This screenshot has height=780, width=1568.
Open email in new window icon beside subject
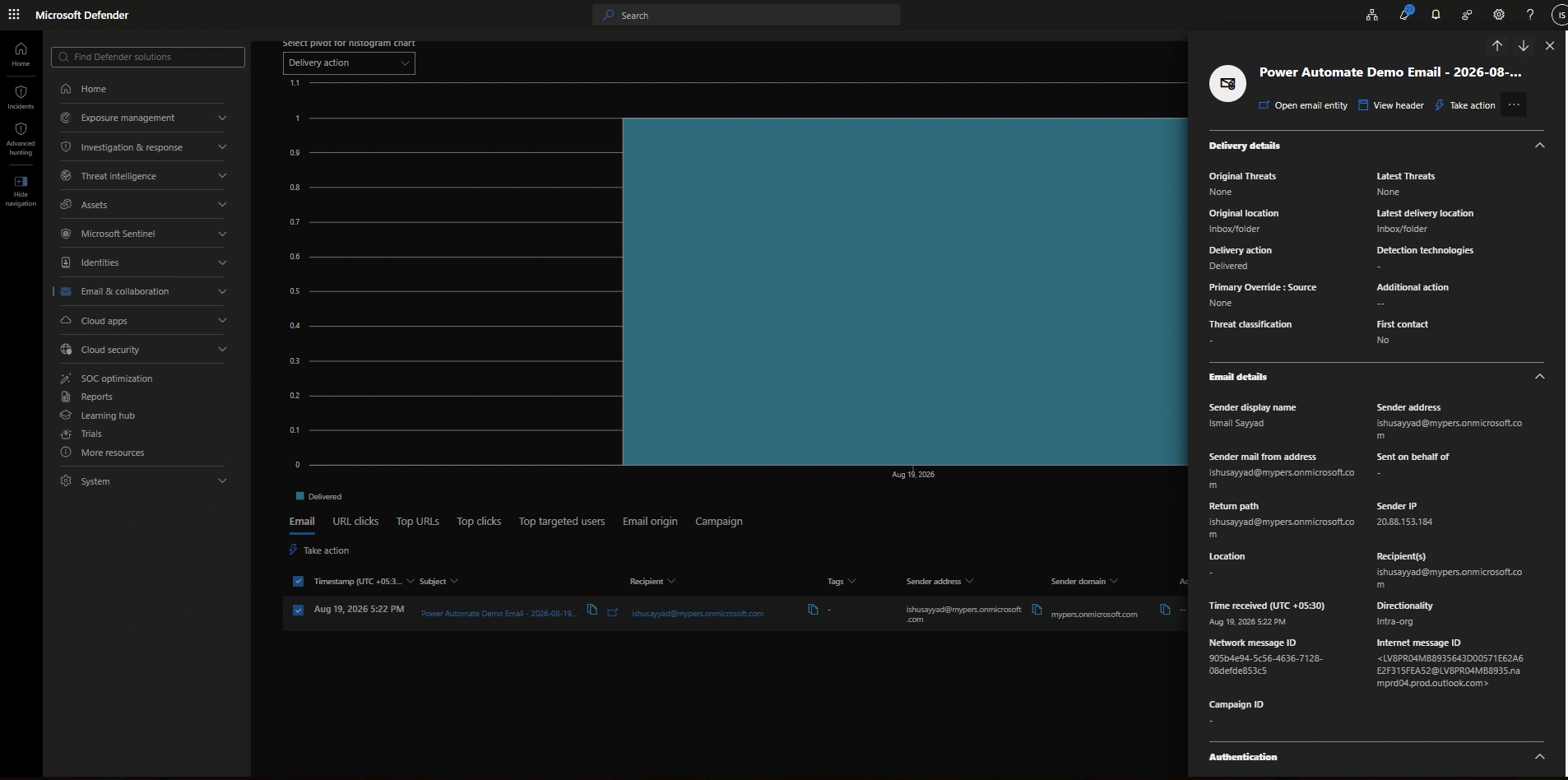click(613, 612)
